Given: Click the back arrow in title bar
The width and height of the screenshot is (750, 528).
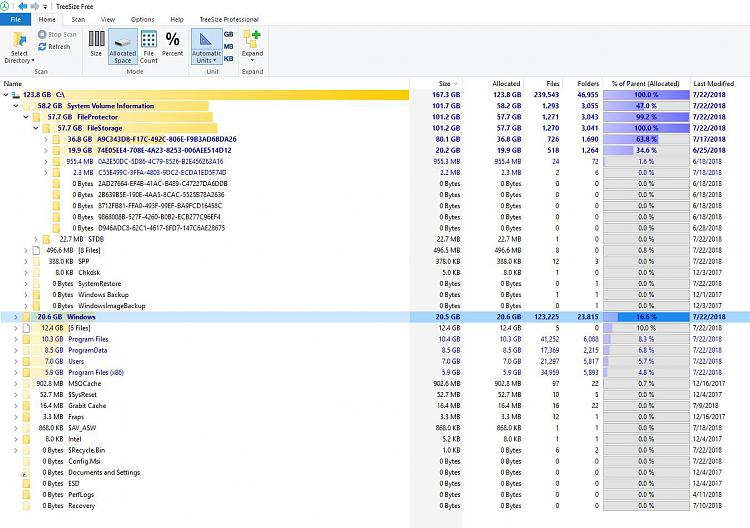Looking at the screenshot, I should pyautogui.click(x=22, y=6).
